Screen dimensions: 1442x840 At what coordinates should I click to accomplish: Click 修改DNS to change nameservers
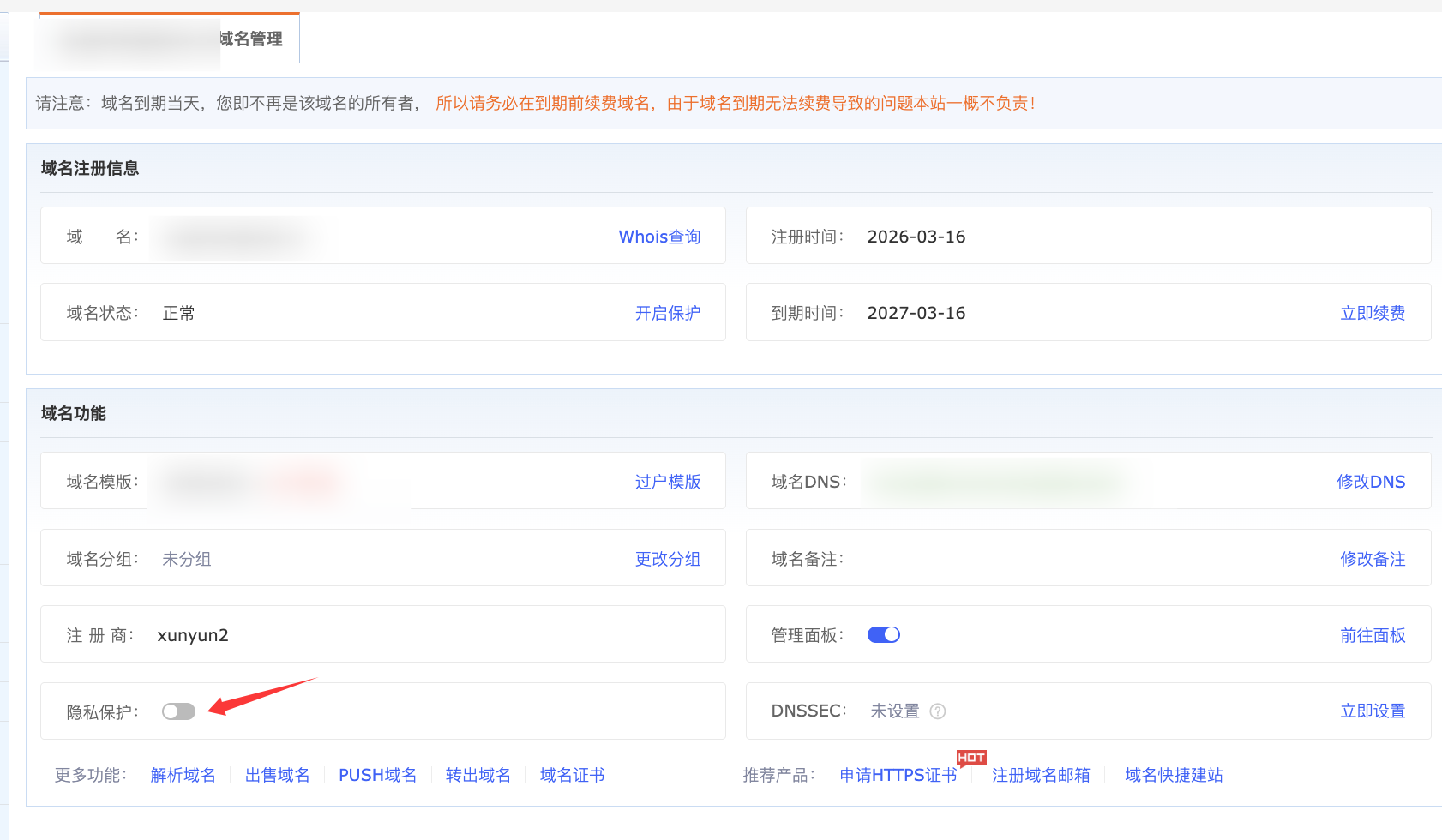[x=1371, y=482]
